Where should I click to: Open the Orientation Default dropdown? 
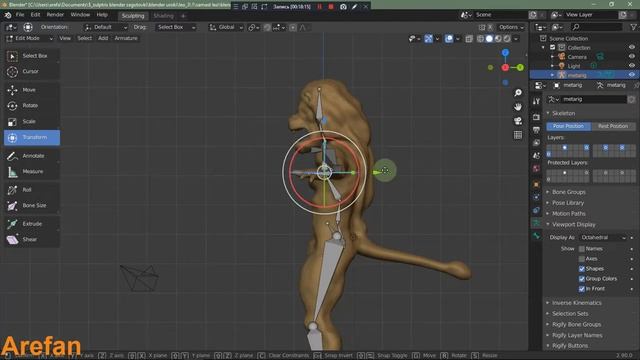(x=106, y=27)
